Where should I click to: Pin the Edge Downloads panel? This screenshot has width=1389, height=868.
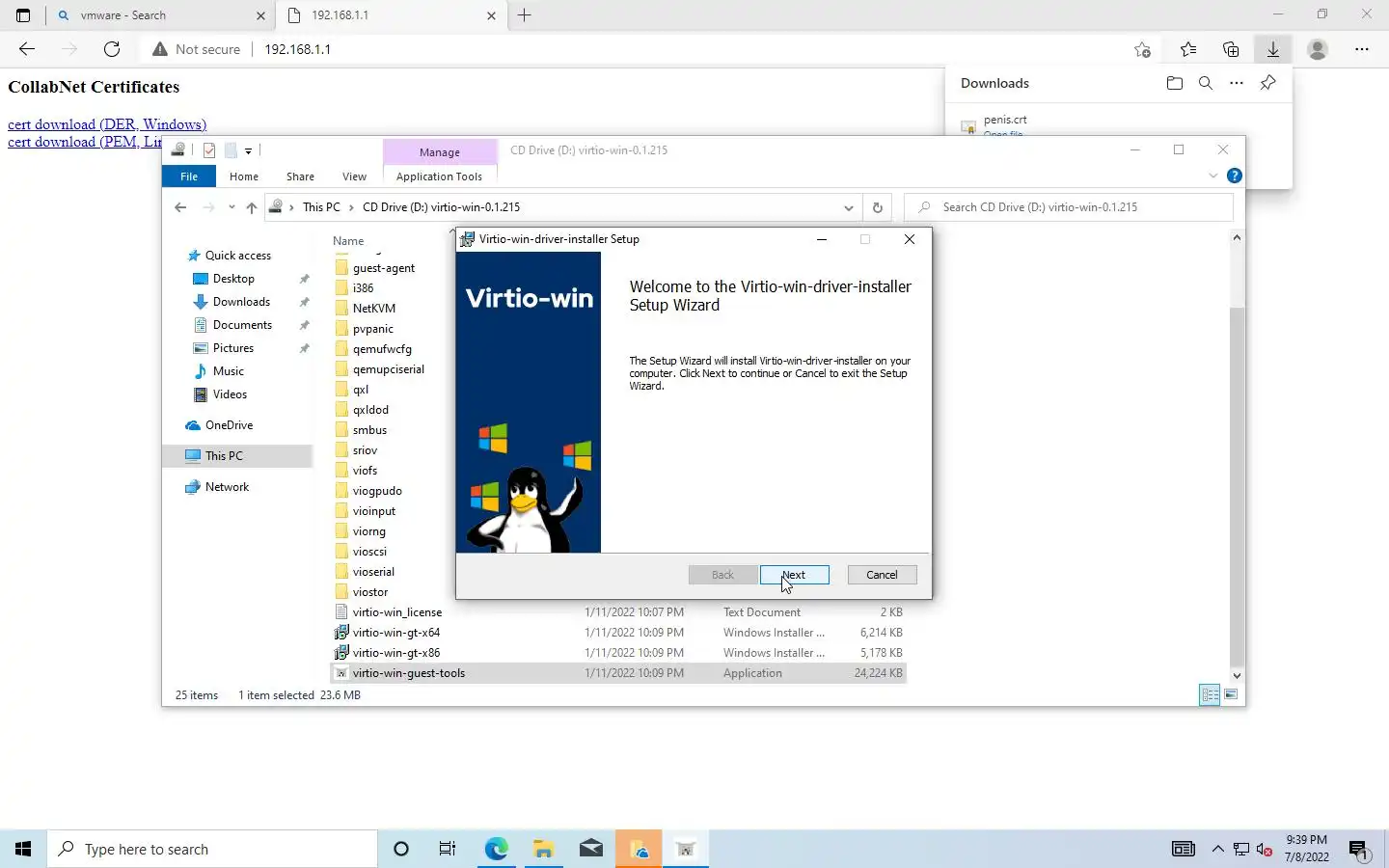(1267, 83)
